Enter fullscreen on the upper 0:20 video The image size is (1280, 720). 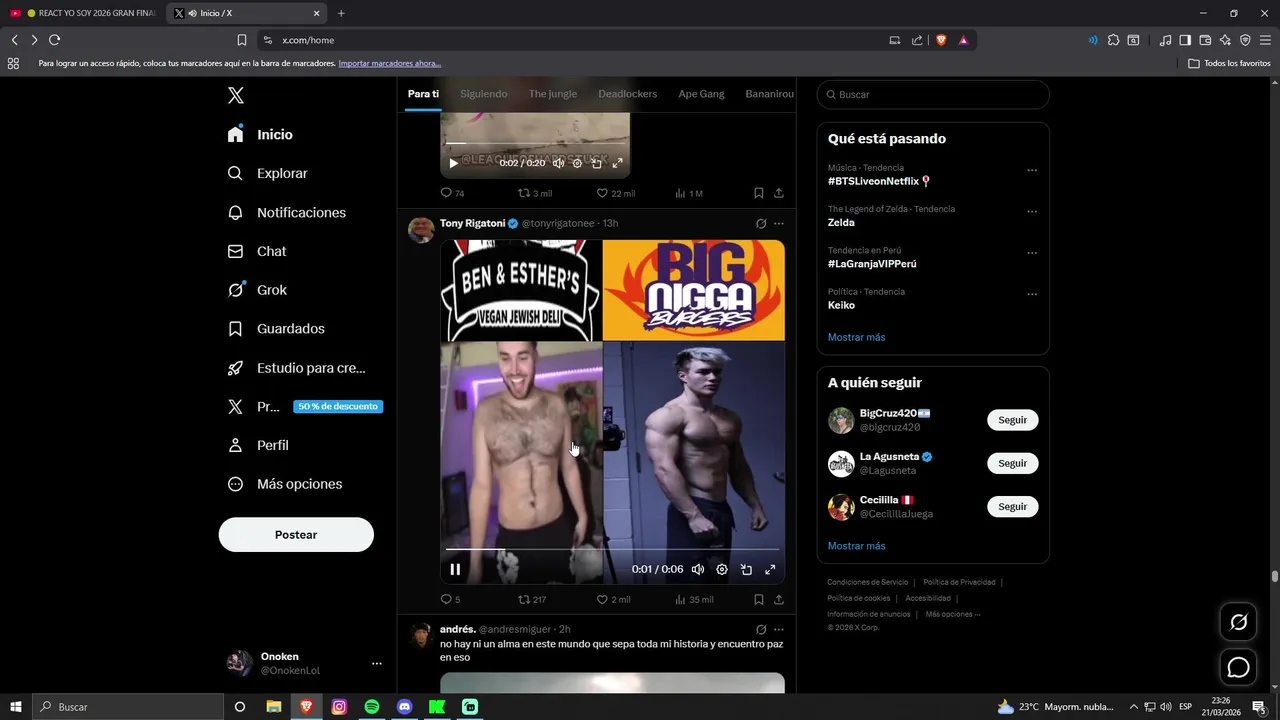pyautogui.click(x=617, y=163)
